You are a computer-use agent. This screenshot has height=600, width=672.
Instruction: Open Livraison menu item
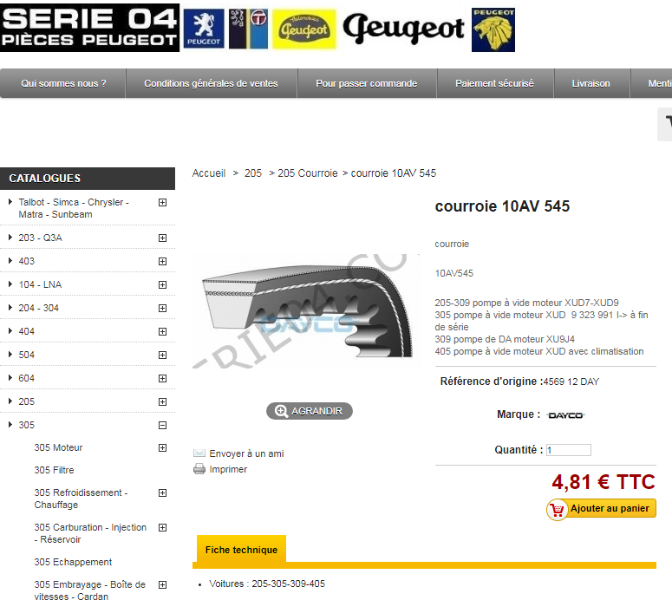pos(591,84)
